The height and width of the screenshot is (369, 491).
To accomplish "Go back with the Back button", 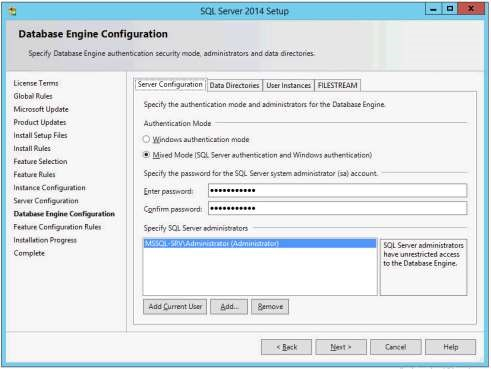I will (x=287, y=347).
